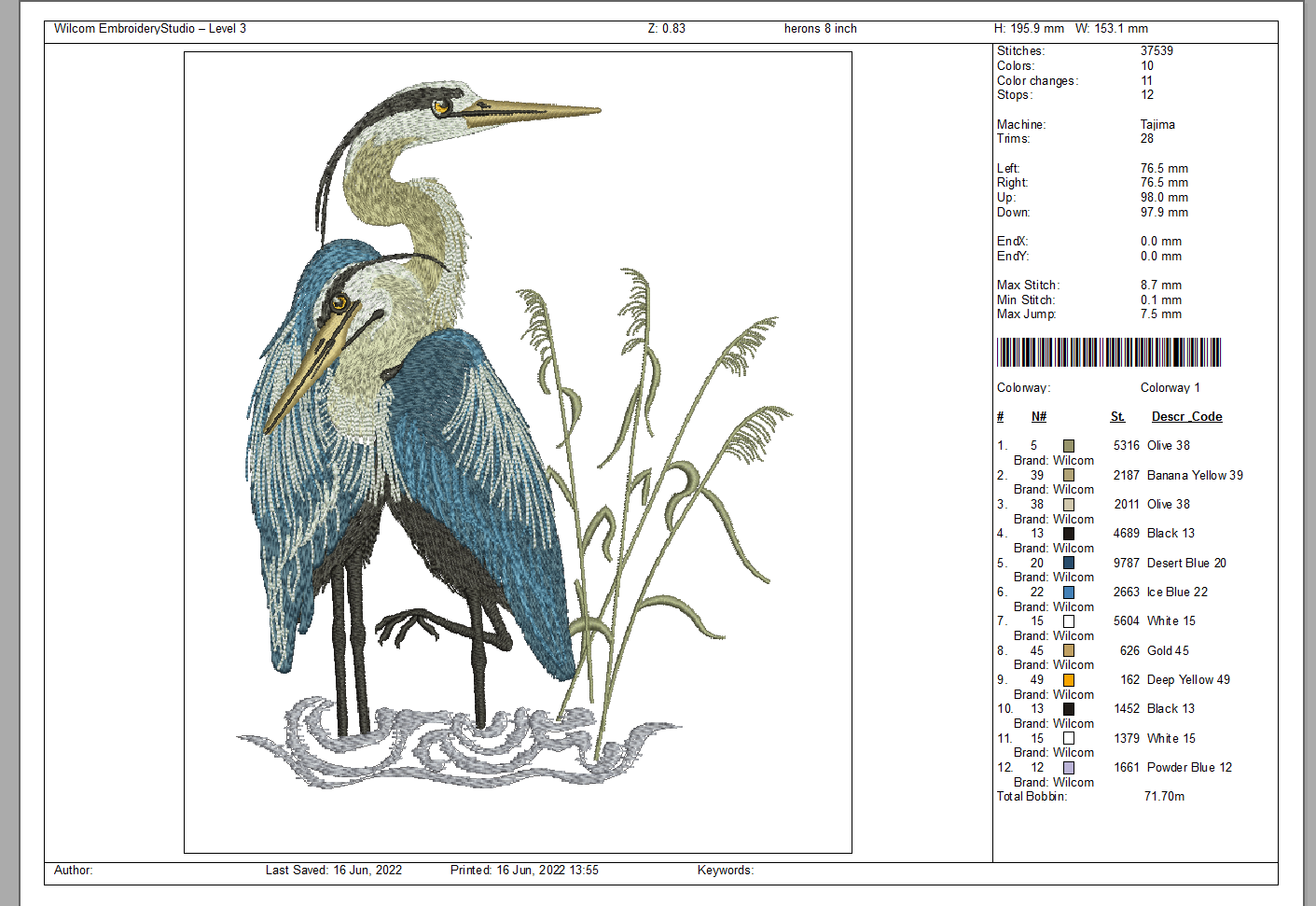Click the Olive 38 swatch in row 1
Viewport: 1316px width, 906px height.
tap(1069, 446)
